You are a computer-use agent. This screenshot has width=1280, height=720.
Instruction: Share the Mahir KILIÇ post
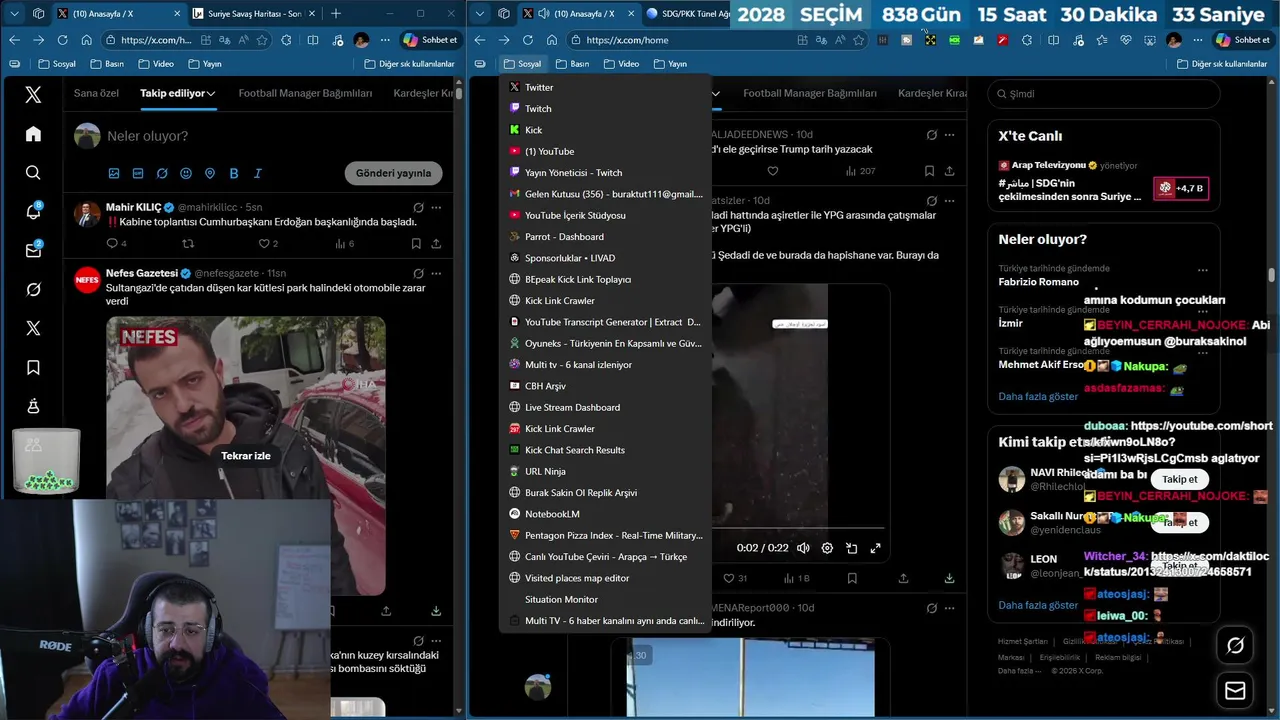click(436, 243)
